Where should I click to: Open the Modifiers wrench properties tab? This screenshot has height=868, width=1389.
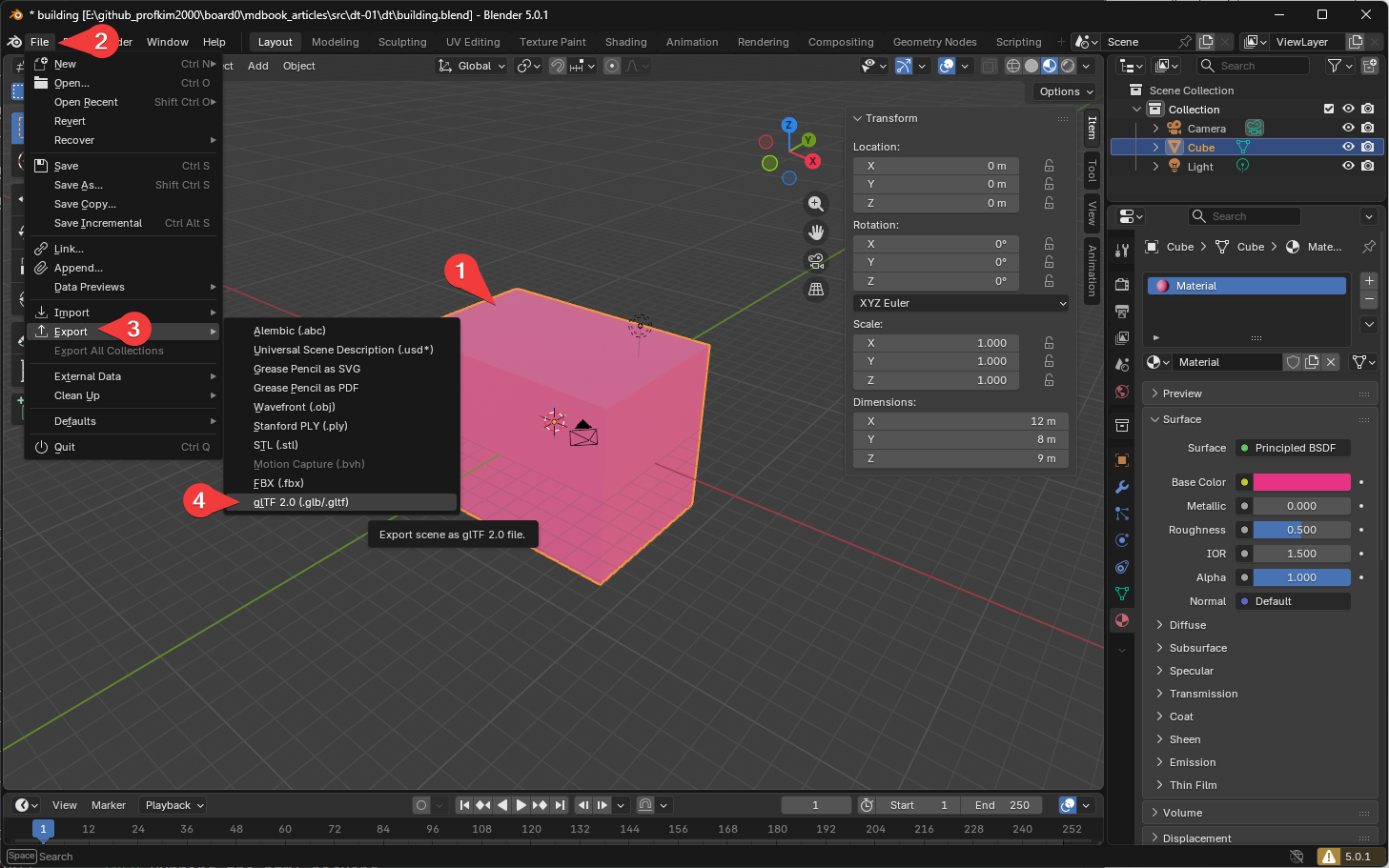point(1122,487)
